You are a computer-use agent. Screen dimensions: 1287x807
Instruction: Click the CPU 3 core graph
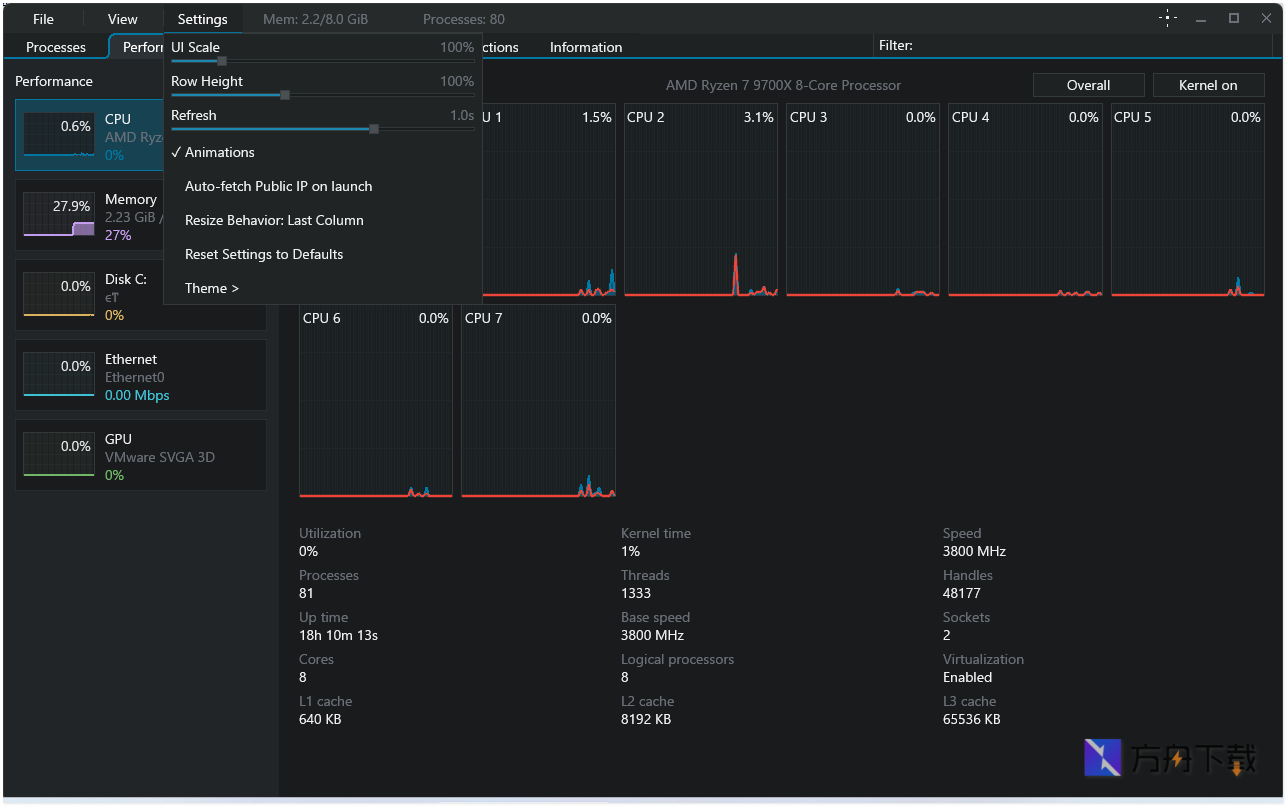(863, 200)
